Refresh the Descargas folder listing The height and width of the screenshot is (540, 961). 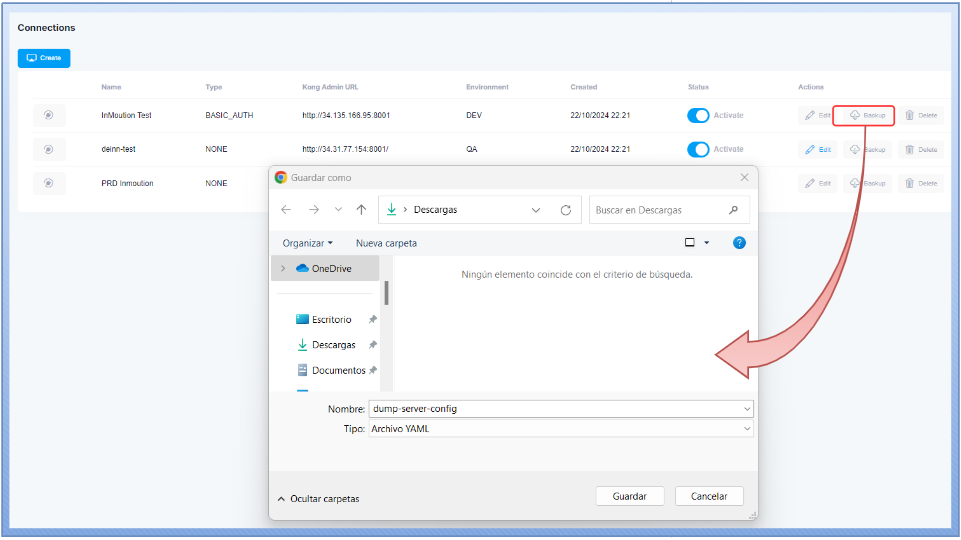point(566,210)
